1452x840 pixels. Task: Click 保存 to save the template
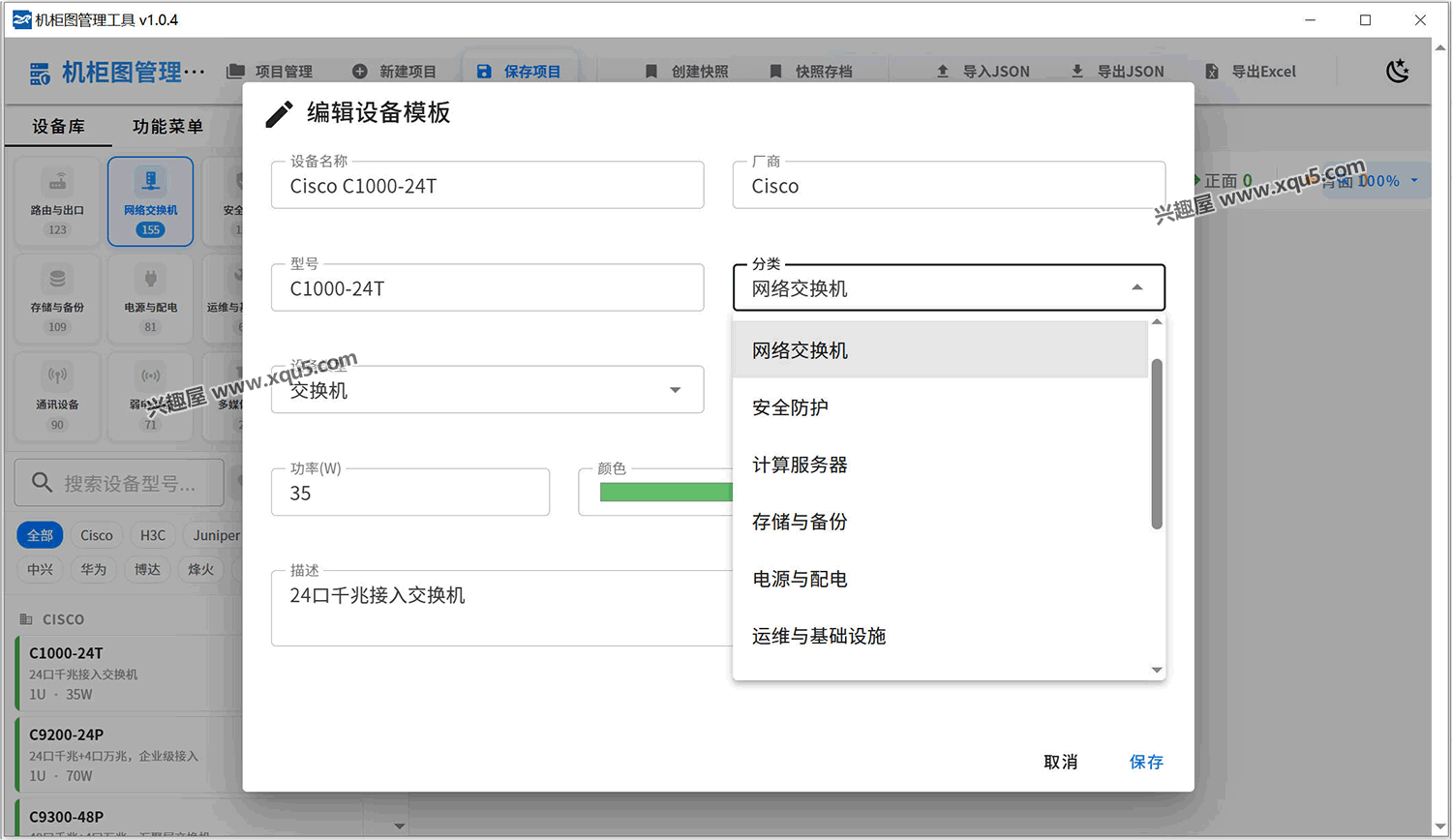1146,762
